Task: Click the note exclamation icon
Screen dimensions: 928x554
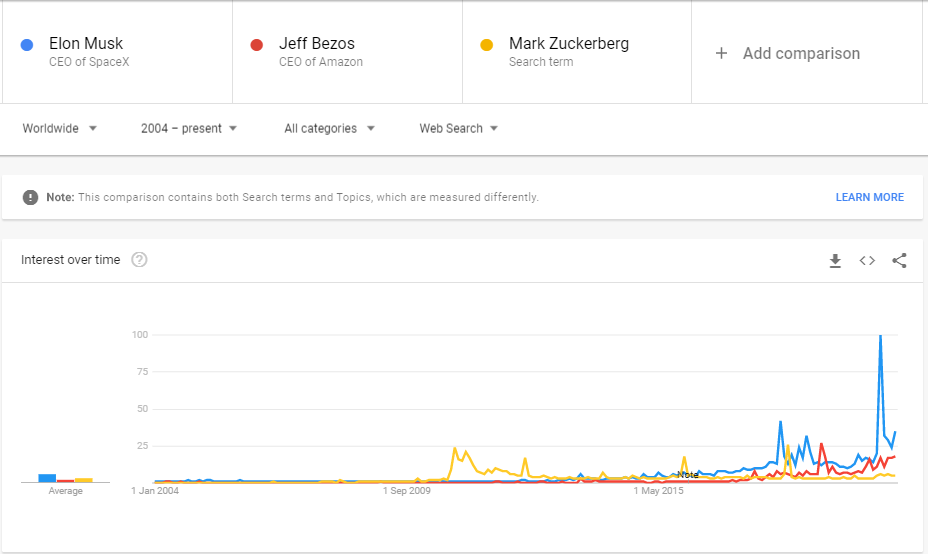Action: [x=30, y=197]
